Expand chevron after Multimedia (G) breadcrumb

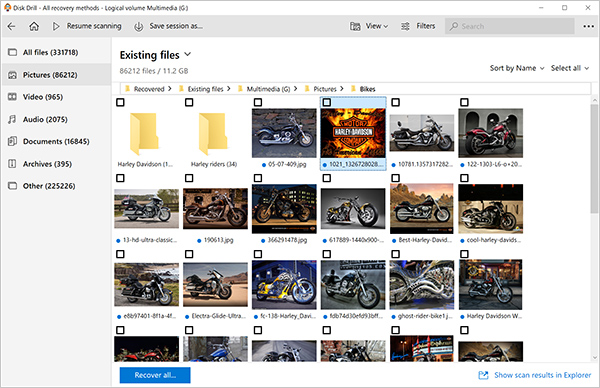coord(295,89)
